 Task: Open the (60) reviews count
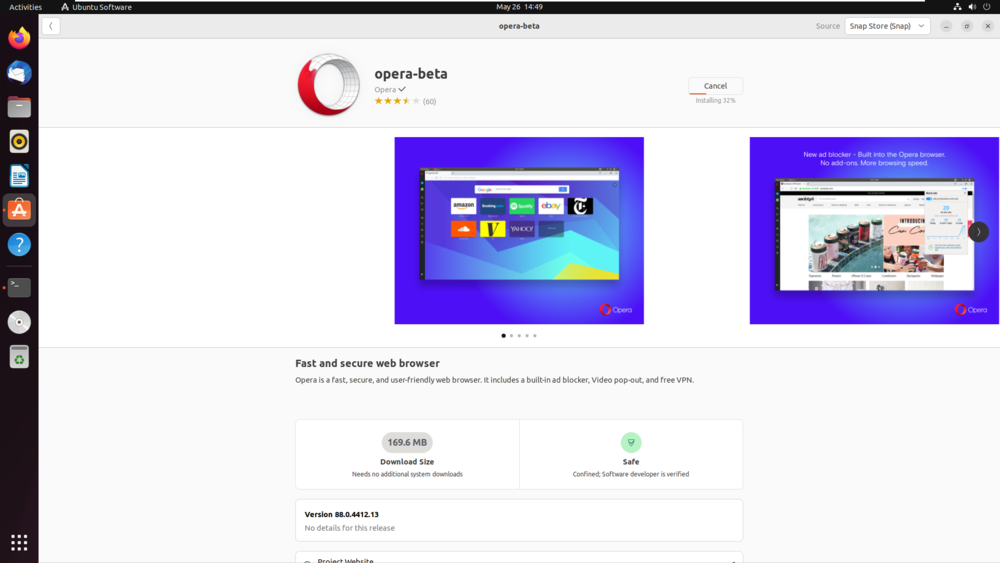tap(429, 101)
